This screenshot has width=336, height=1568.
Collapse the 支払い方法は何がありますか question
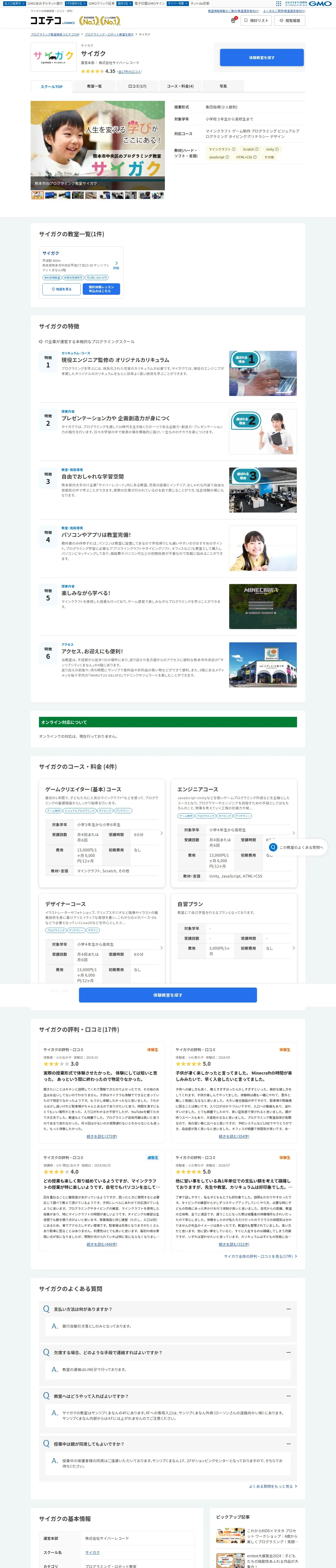(168, 1309)
